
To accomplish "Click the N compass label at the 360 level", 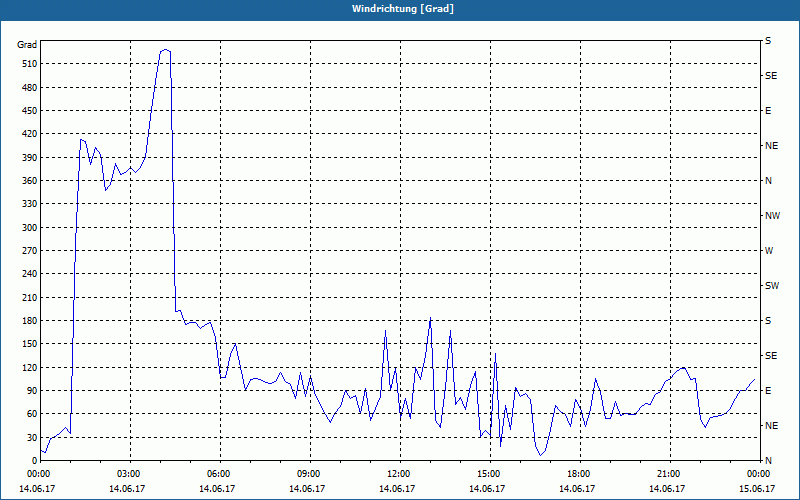I will 768,181.
